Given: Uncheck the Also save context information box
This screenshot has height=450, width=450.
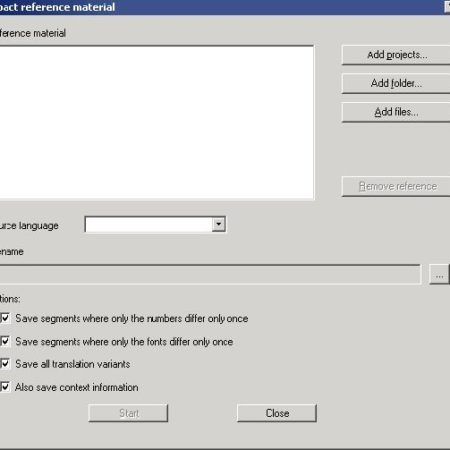Looking at the screenshot, I should (x=5, y=387).
